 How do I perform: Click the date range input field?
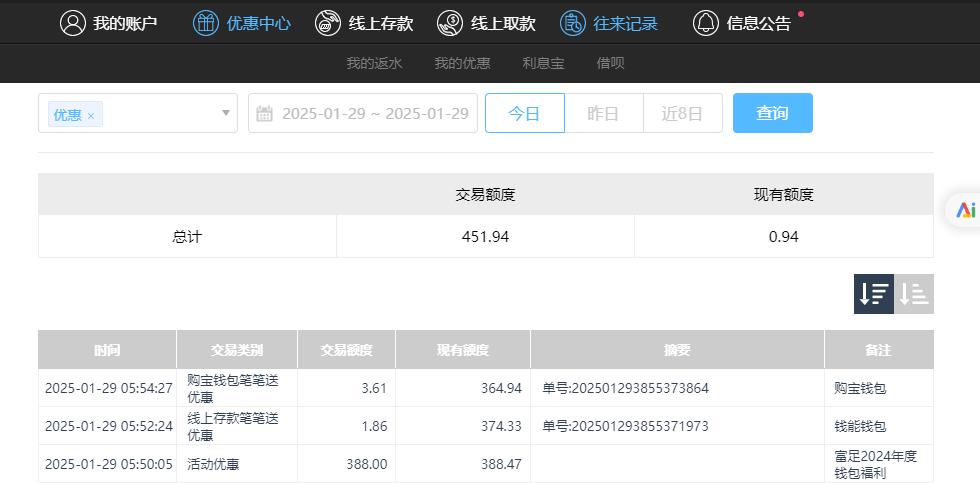click(x=374, y=113)
